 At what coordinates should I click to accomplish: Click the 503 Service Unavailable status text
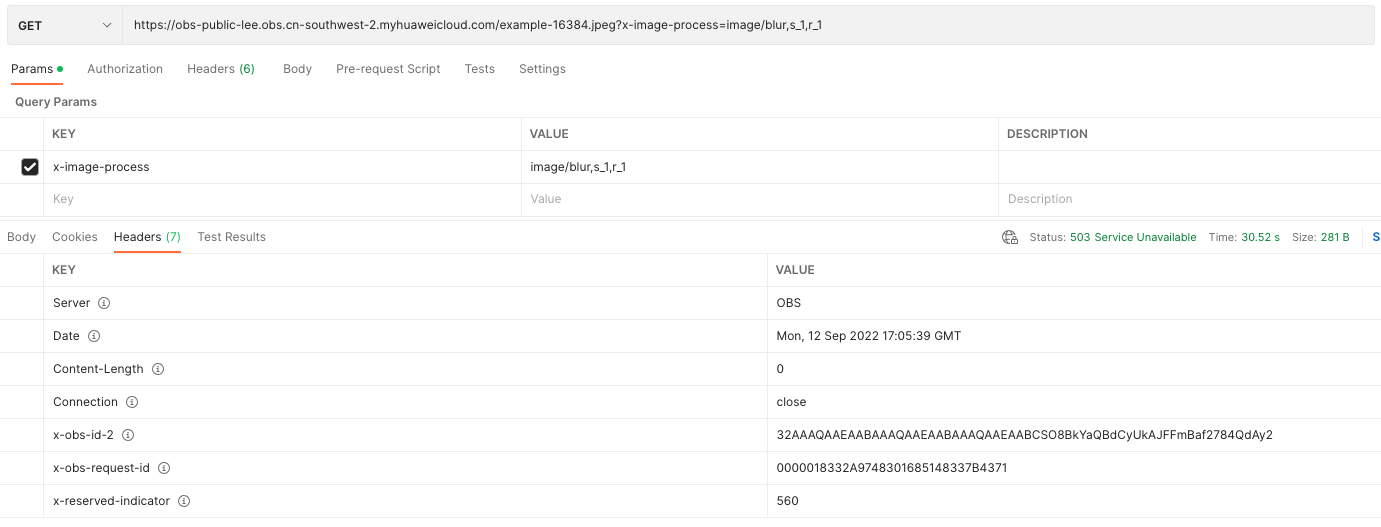(x=1133, y=237)
